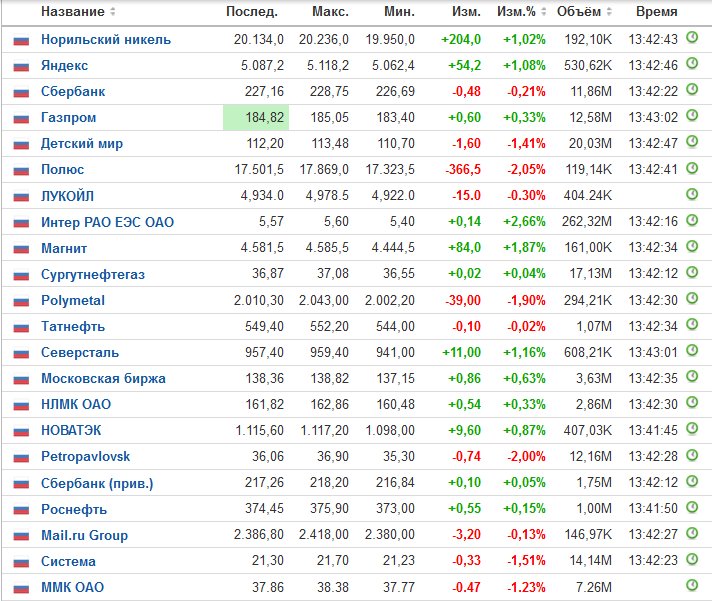
Task: Open Татнефть stock link
Action: coord(73,326)
